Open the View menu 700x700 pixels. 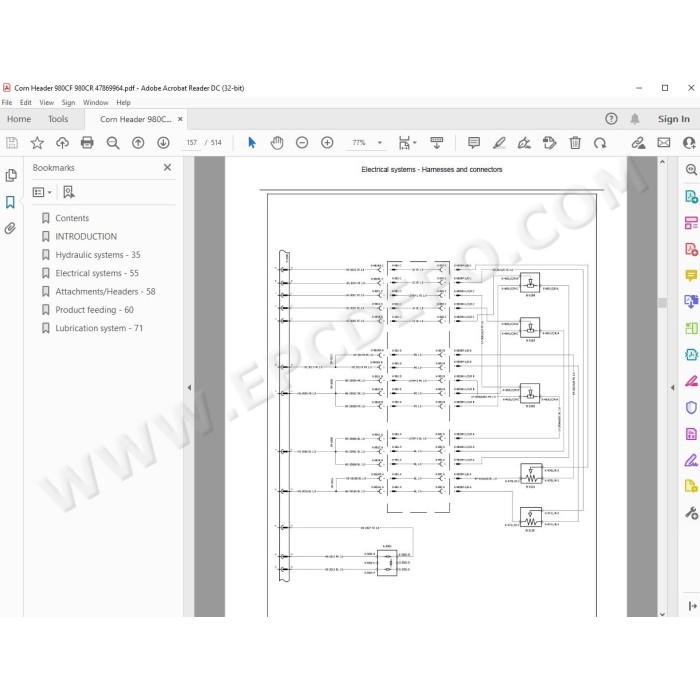point(46,102)
